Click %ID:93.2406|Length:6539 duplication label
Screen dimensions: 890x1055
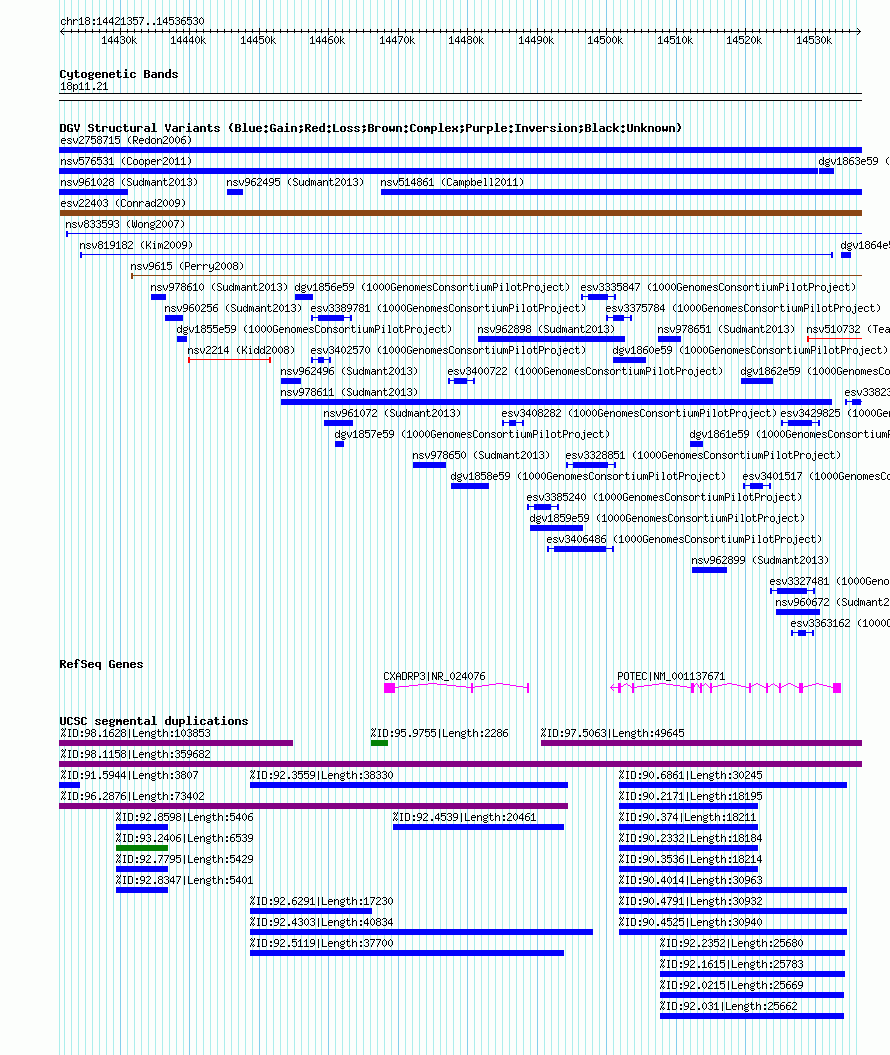click(x=184, y=838)
